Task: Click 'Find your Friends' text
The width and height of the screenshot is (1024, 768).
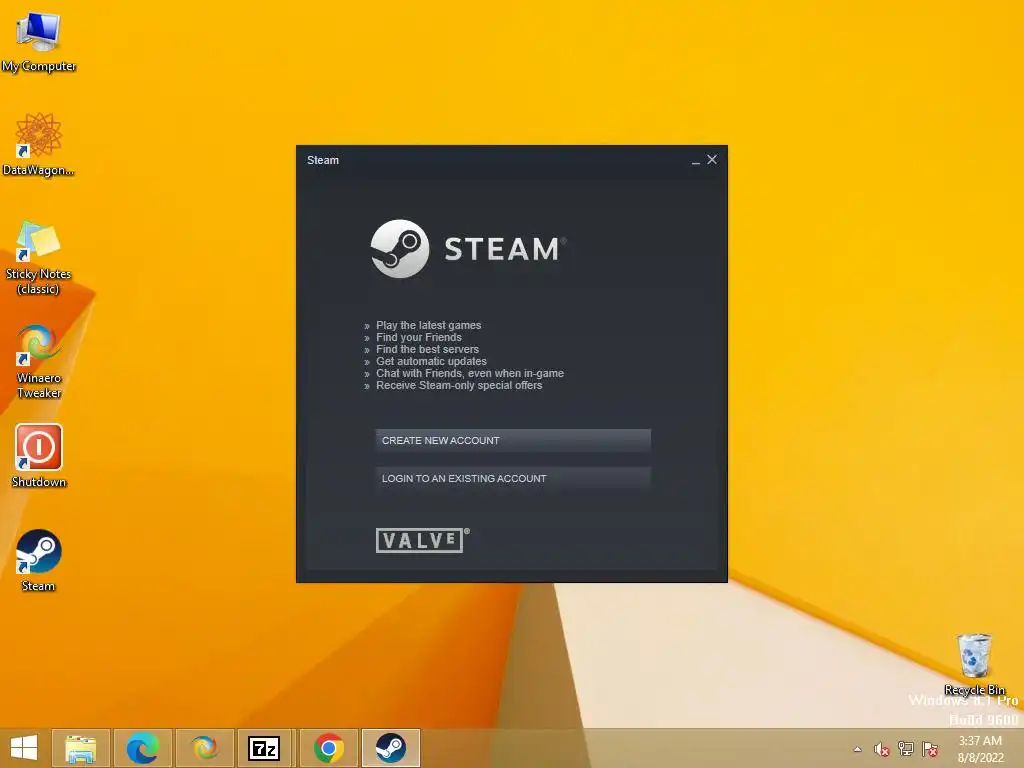Action: coord(419,337)
